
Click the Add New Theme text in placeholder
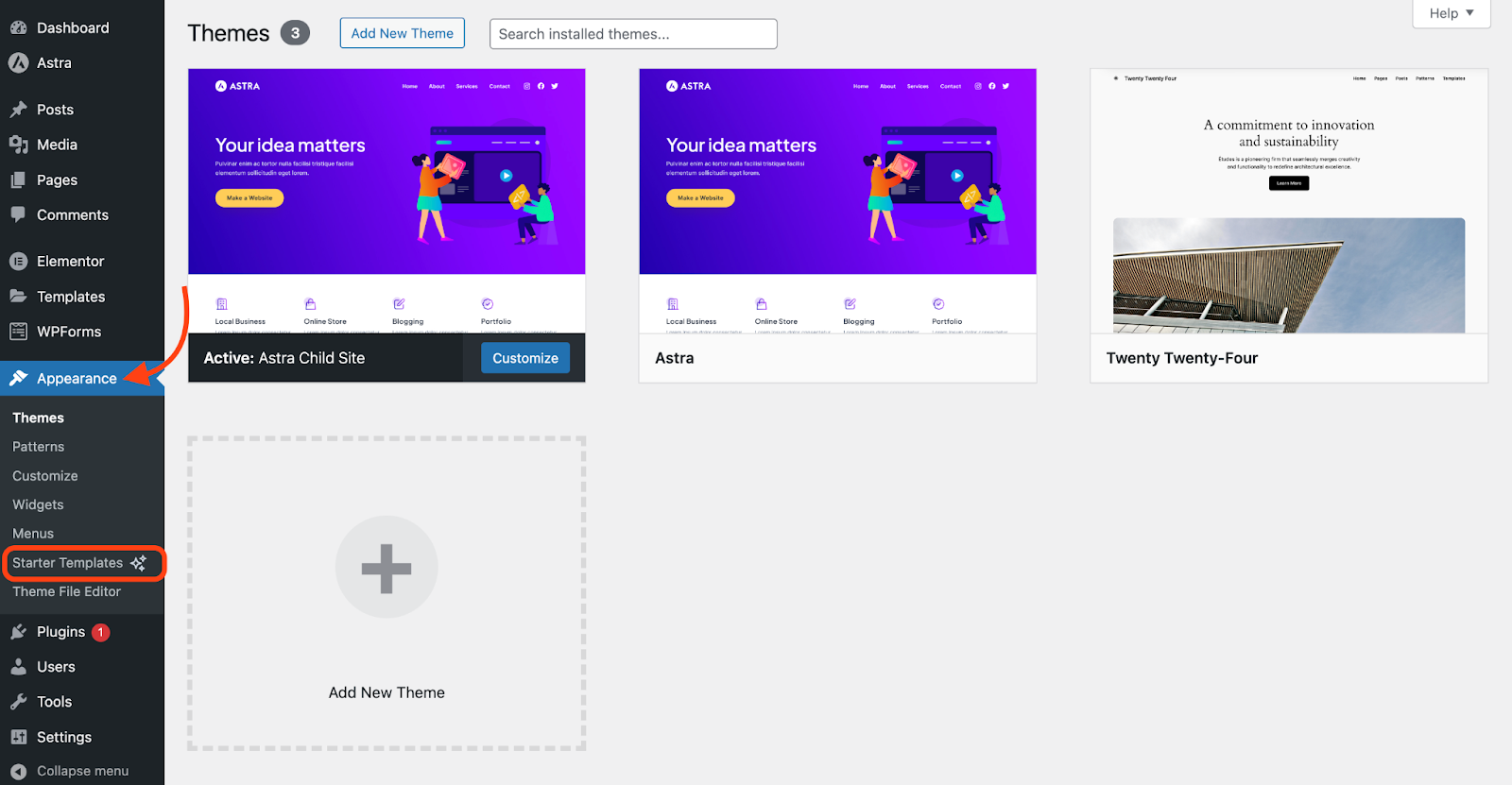point(387,692)
